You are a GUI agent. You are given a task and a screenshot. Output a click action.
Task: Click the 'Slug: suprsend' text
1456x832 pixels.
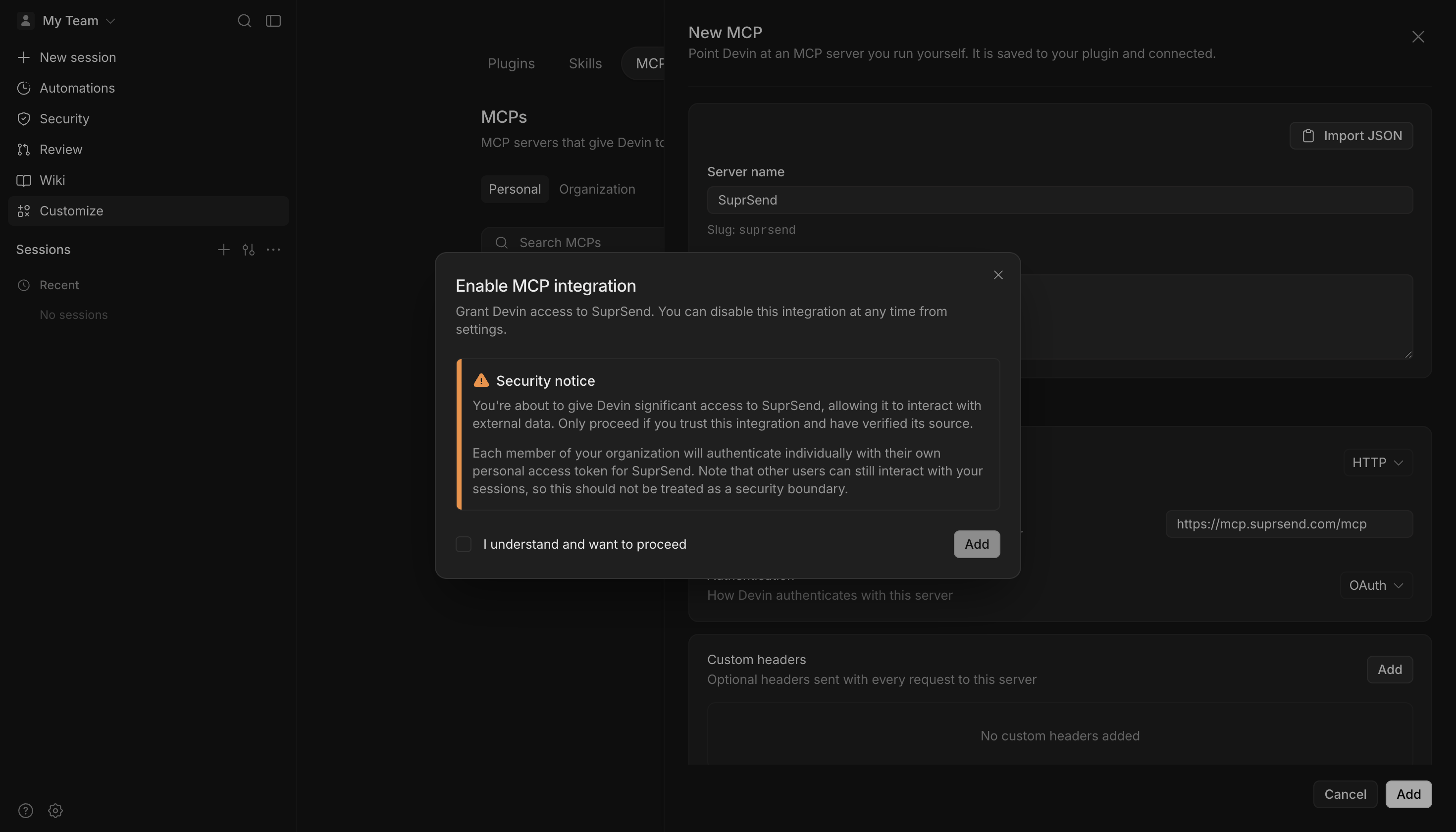click(x=751, y=230)
